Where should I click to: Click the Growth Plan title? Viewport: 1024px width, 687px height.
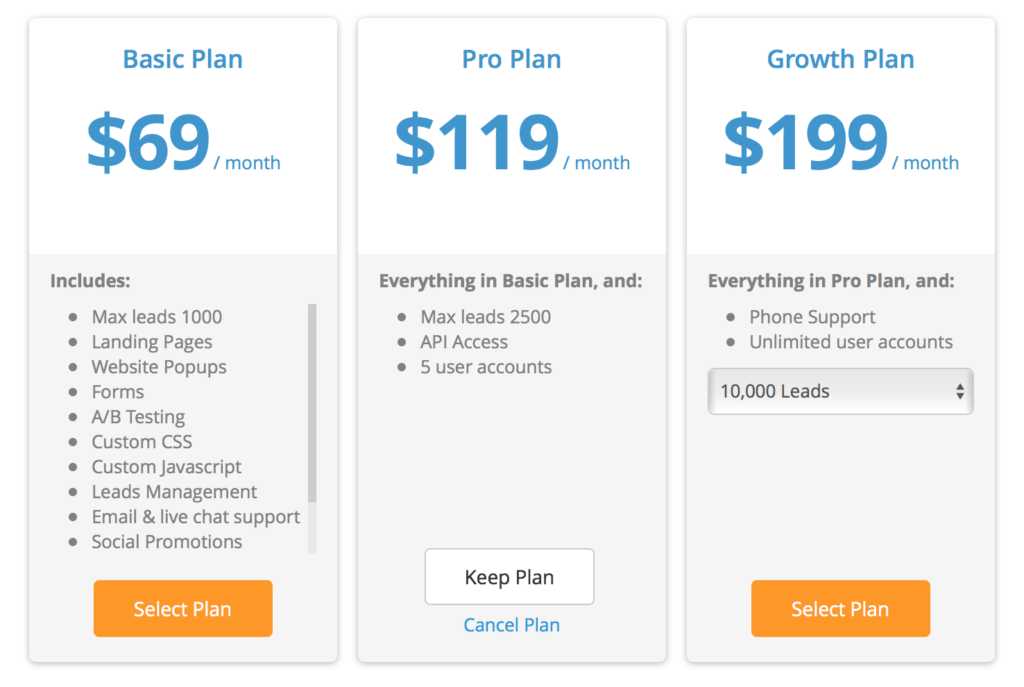840,59
